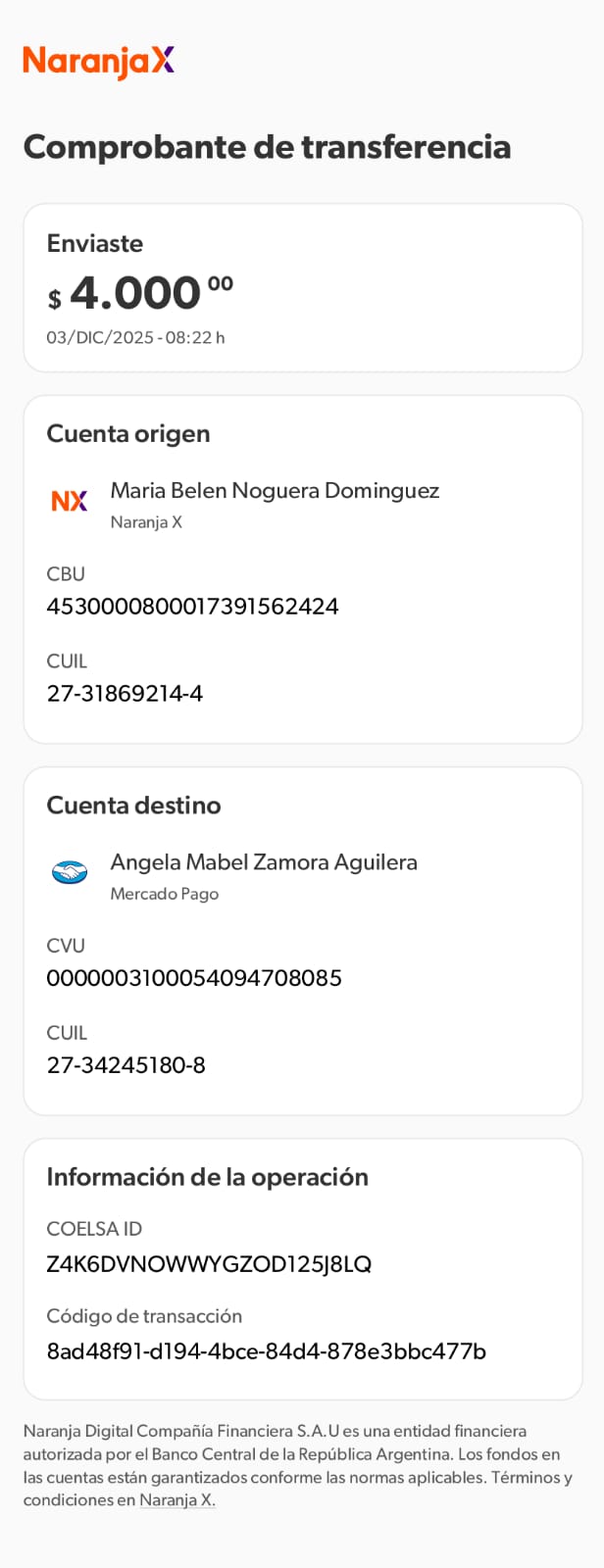604x1568 pixels.
Task: Click the Mercado Pago handshake icon
Action: 70,872
